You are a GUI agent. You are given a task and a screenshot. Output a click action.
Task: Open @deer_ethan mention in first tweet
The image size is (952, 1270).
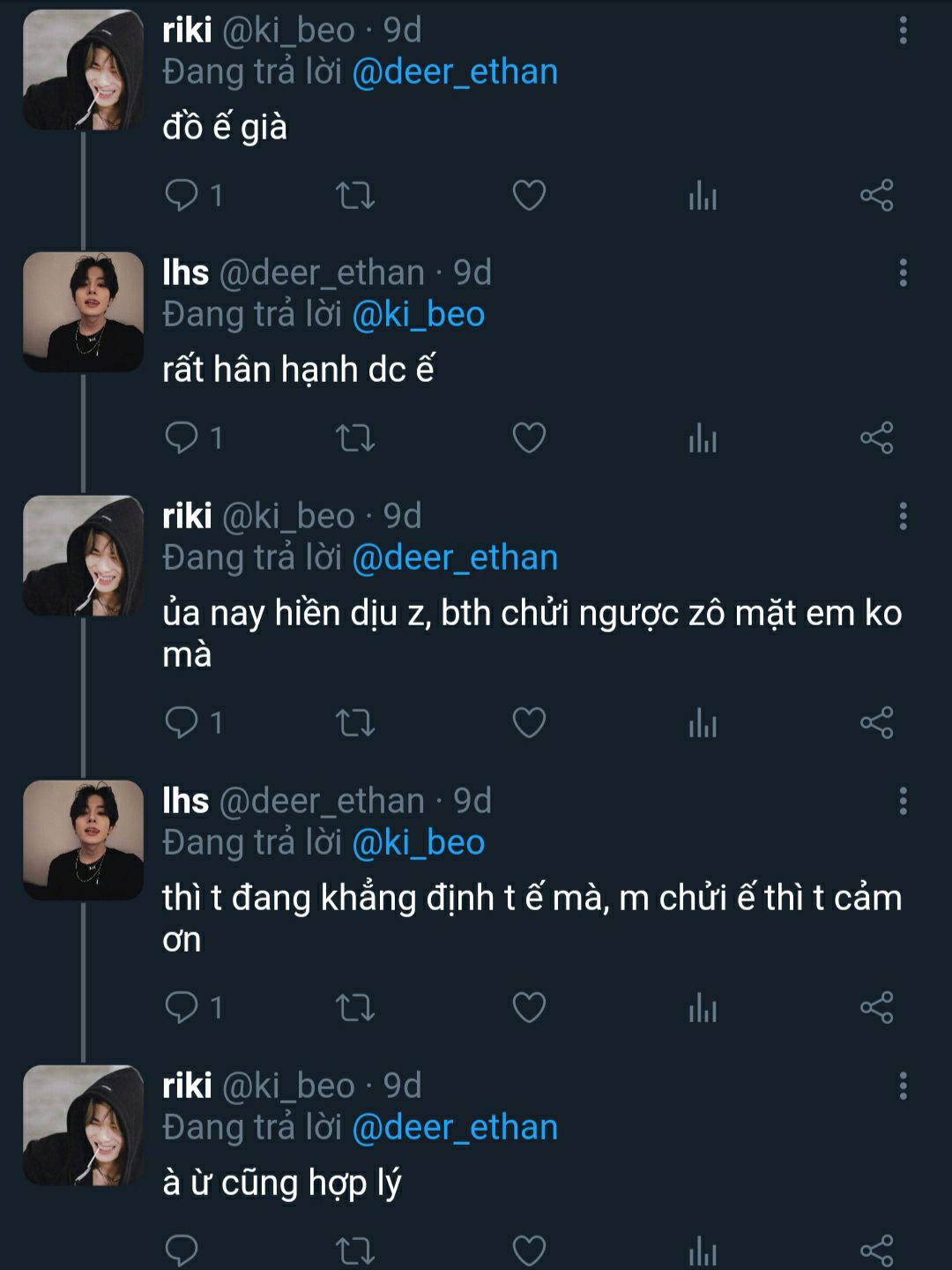point(455,72)
